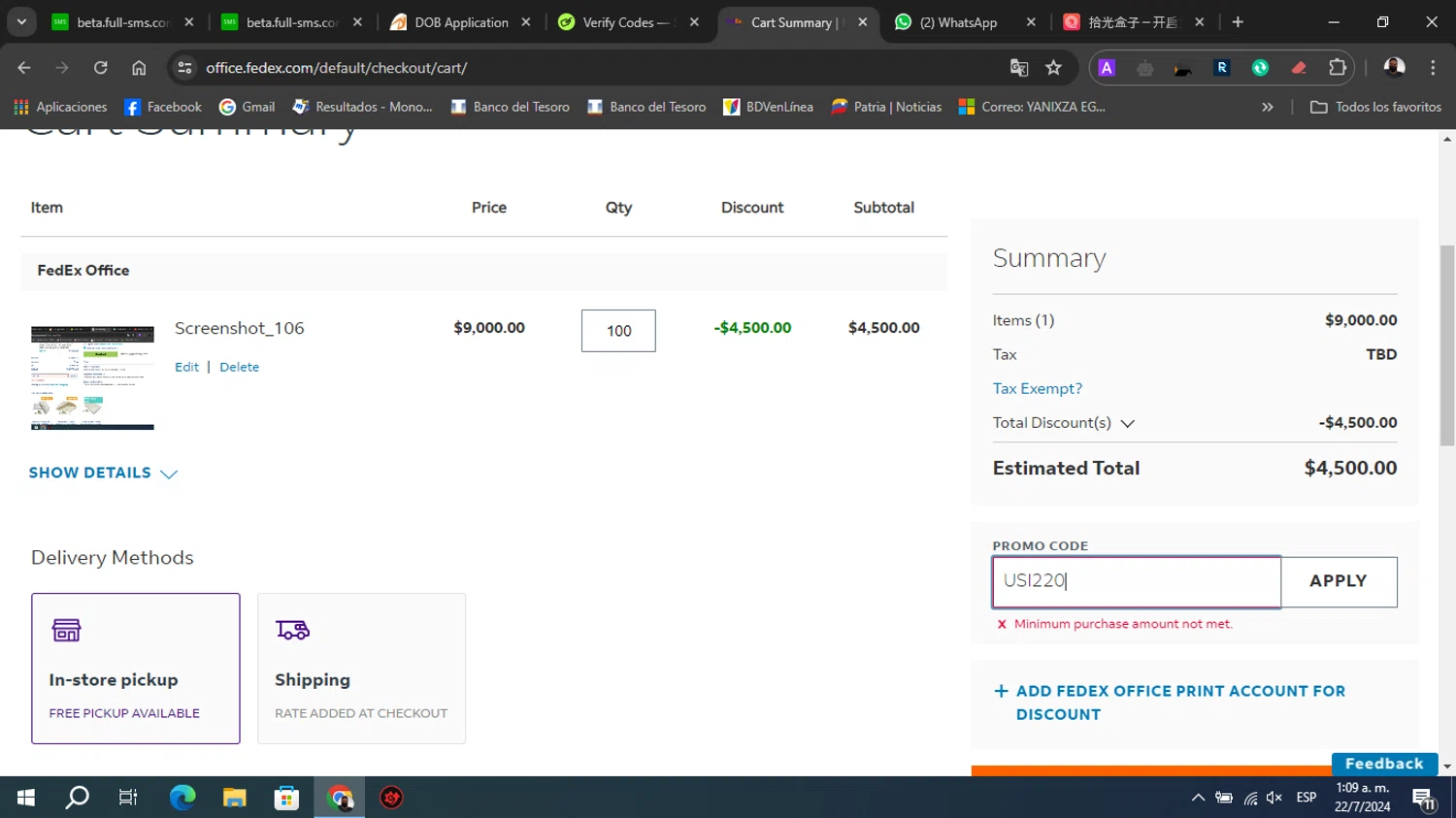Screen dimensions: 1456x818
Task: Open the Banco del Tesoro first bookmark
Action: pyautogui.click(x=511, y=107)
